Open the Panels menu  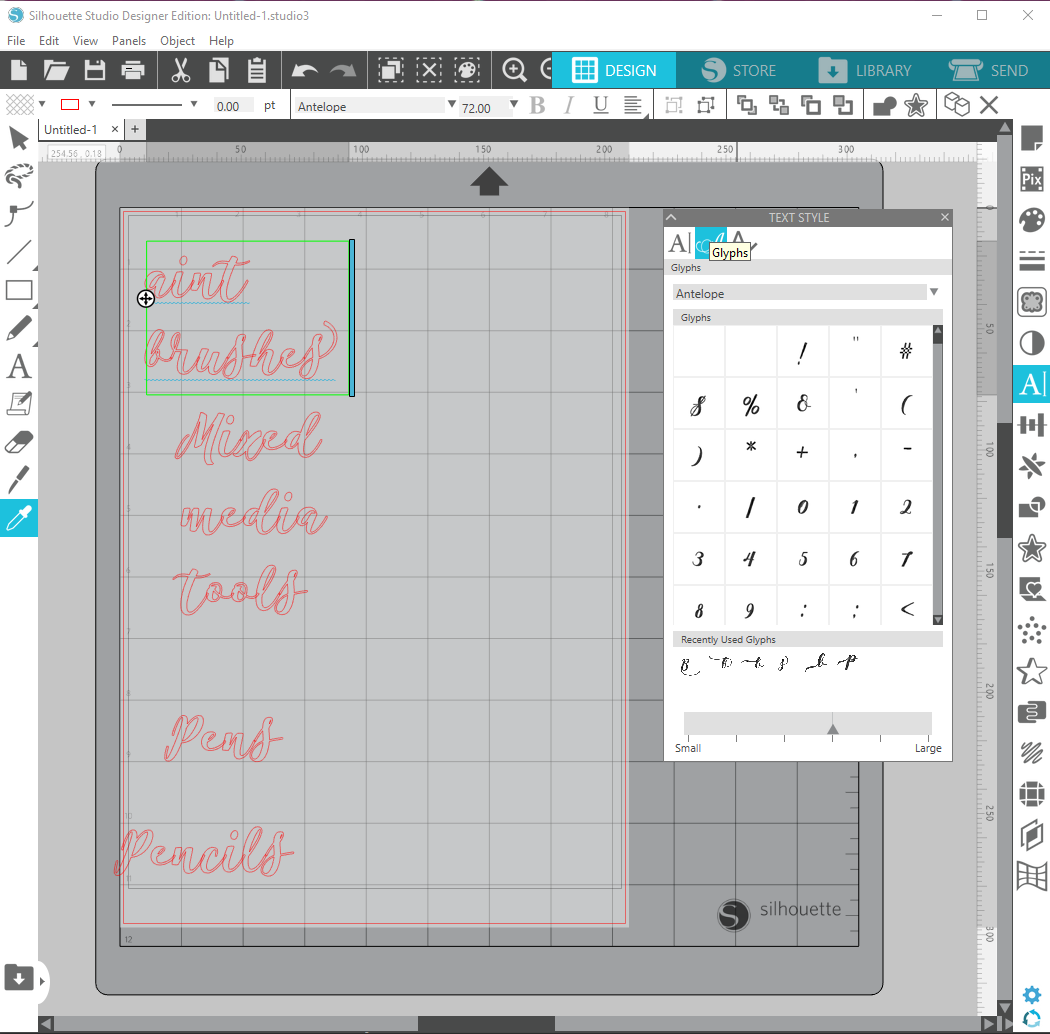pos(129,41)
